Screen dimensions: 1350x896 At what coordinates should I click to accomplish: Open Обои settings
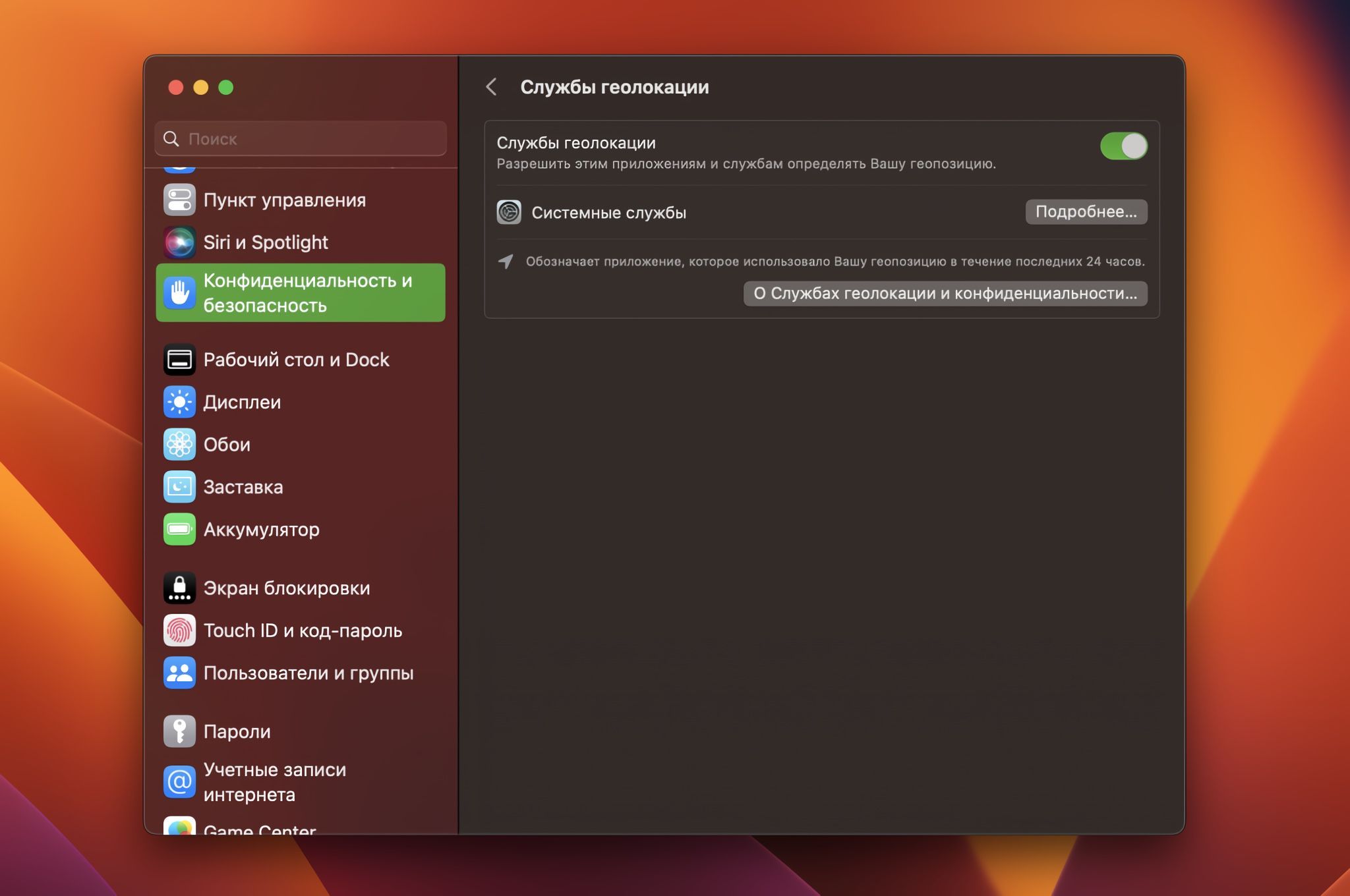click(x=301, y=445)
